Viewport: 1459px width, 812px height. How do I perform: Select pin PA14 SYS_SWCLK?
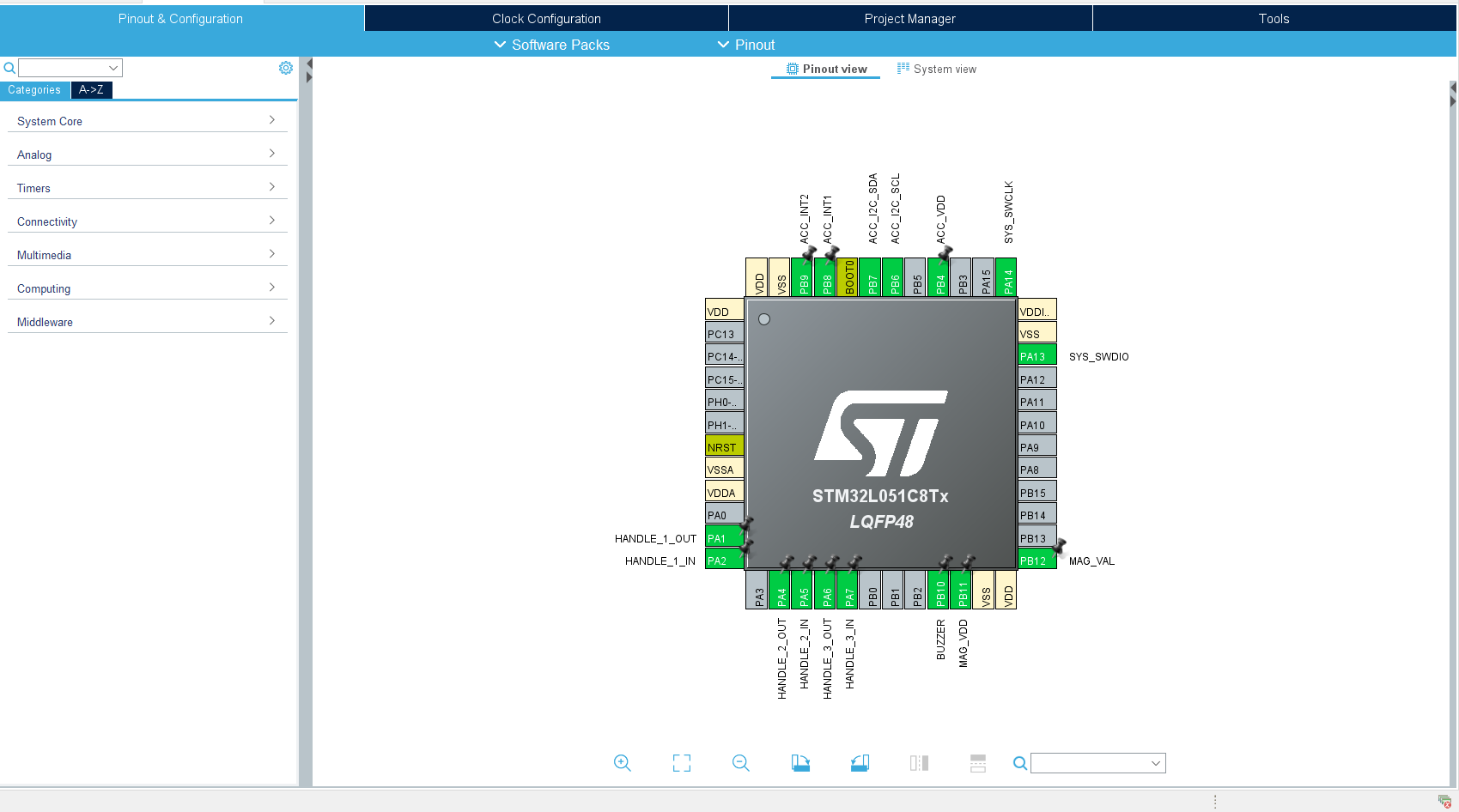point(1007,277)
